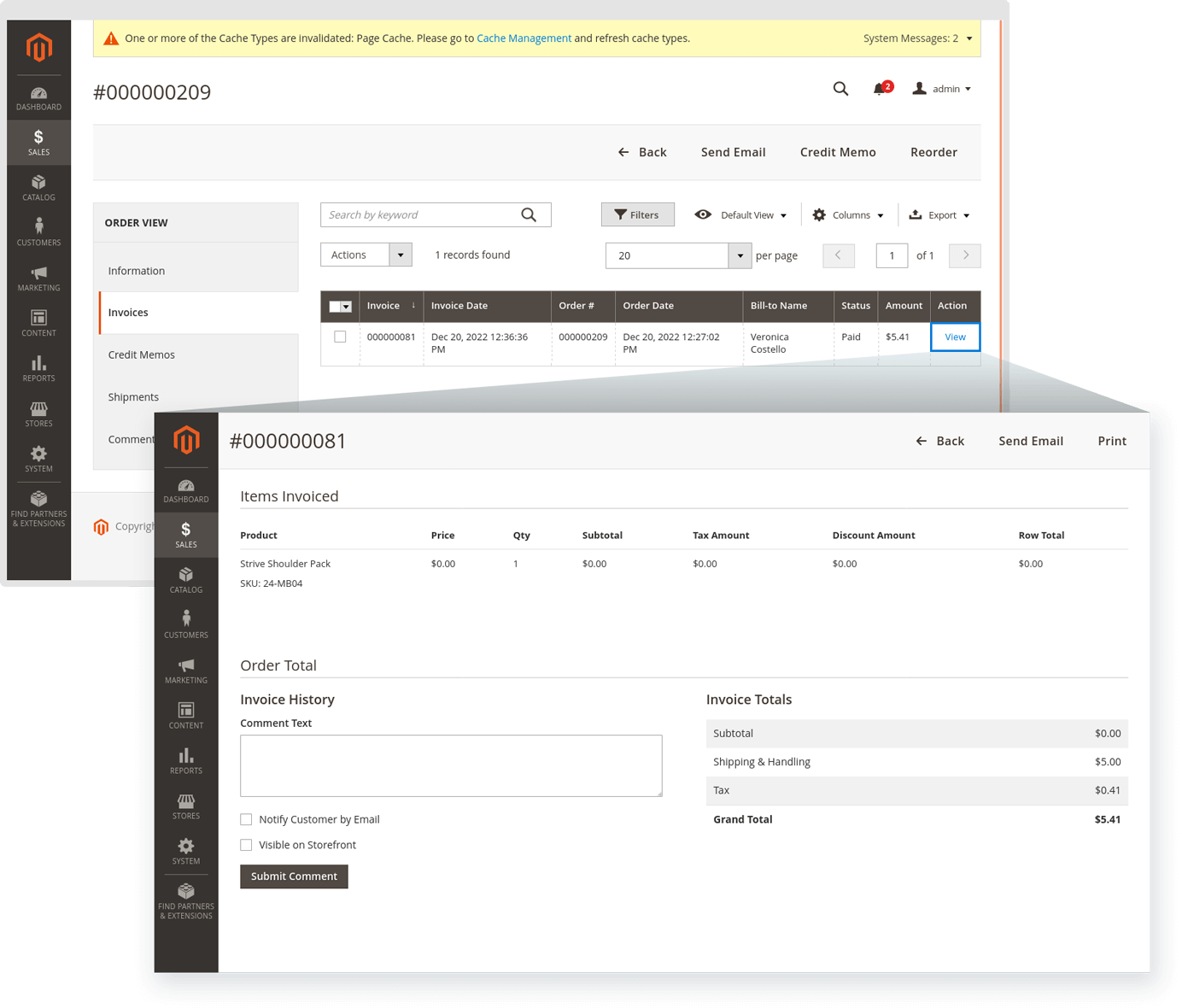Select the Credit Memos tab

(x=142, y=355)
